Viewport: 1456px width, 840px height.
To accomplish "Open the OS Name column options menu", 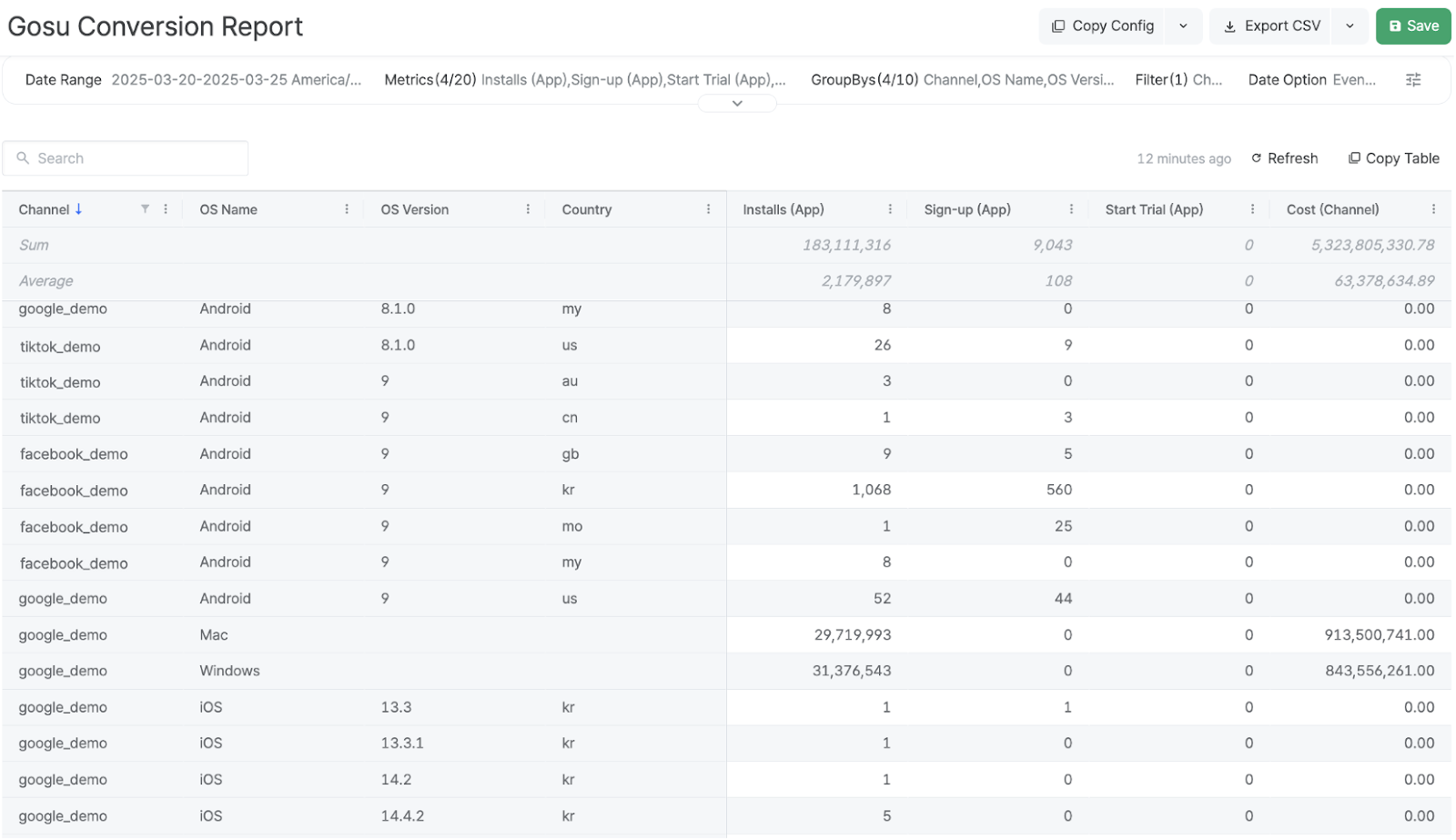I will 347,209.
